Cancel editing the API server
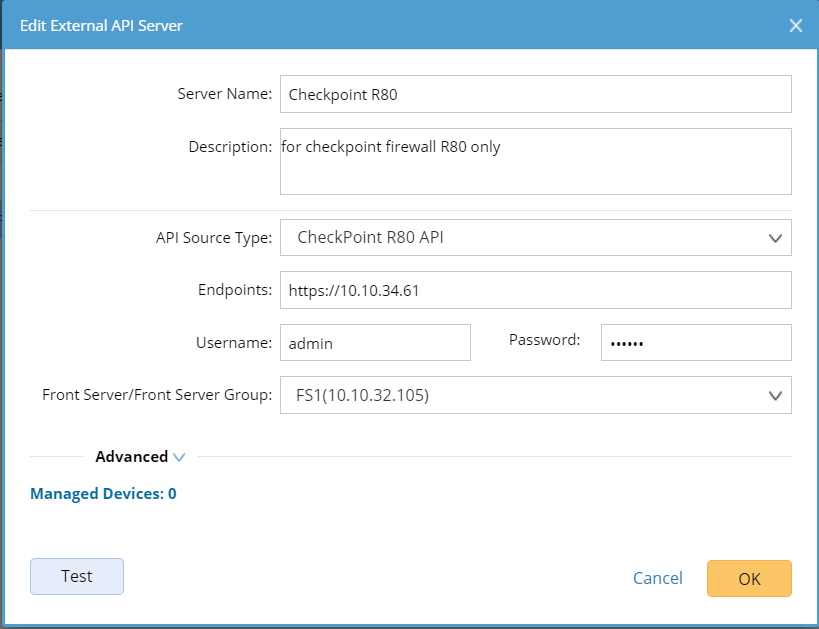The width and height of the screenshot is (819, 629). coord(658,578)
